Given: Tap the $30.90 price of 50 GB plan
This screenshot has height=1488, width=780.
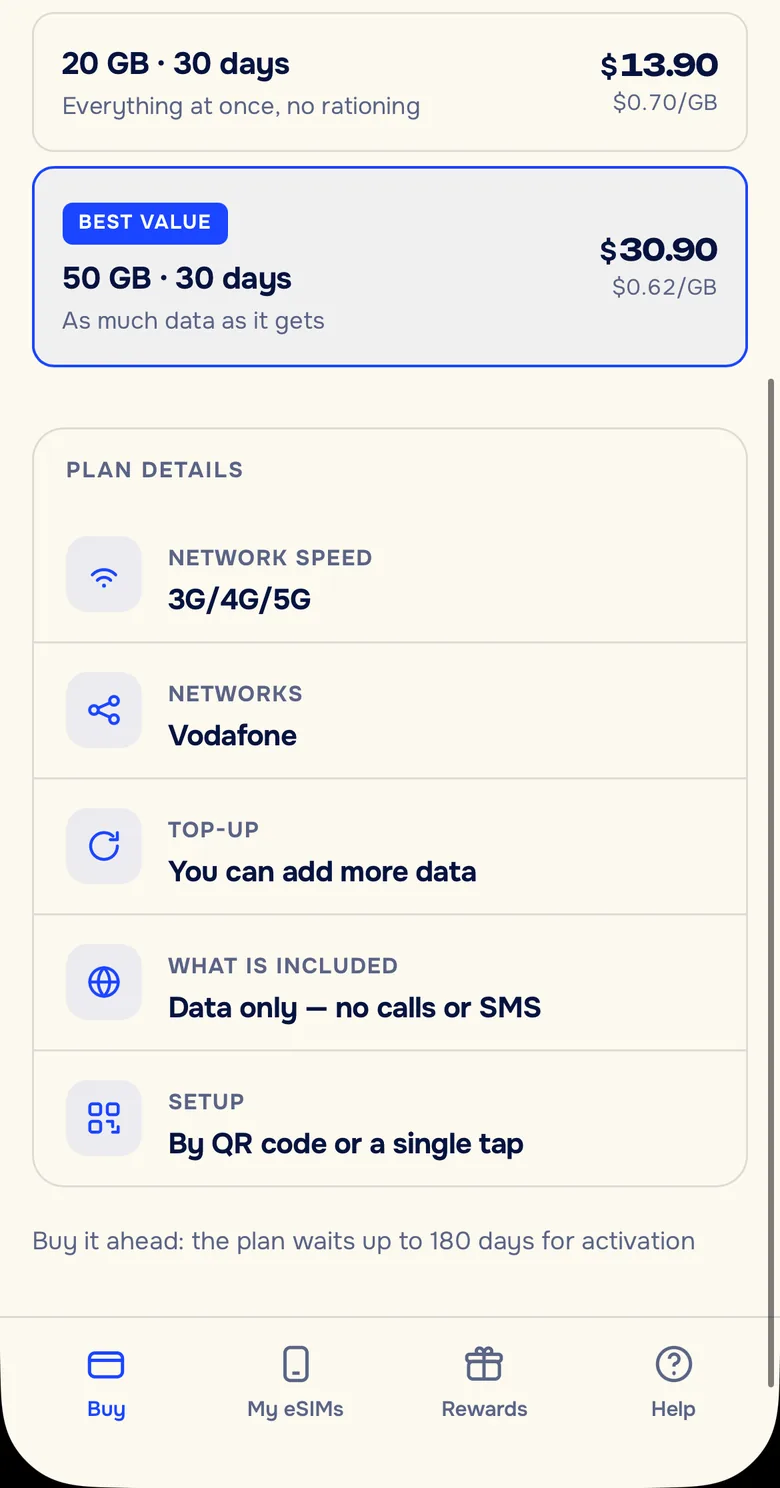Looking at the screenshot, I should click(659, 250).
